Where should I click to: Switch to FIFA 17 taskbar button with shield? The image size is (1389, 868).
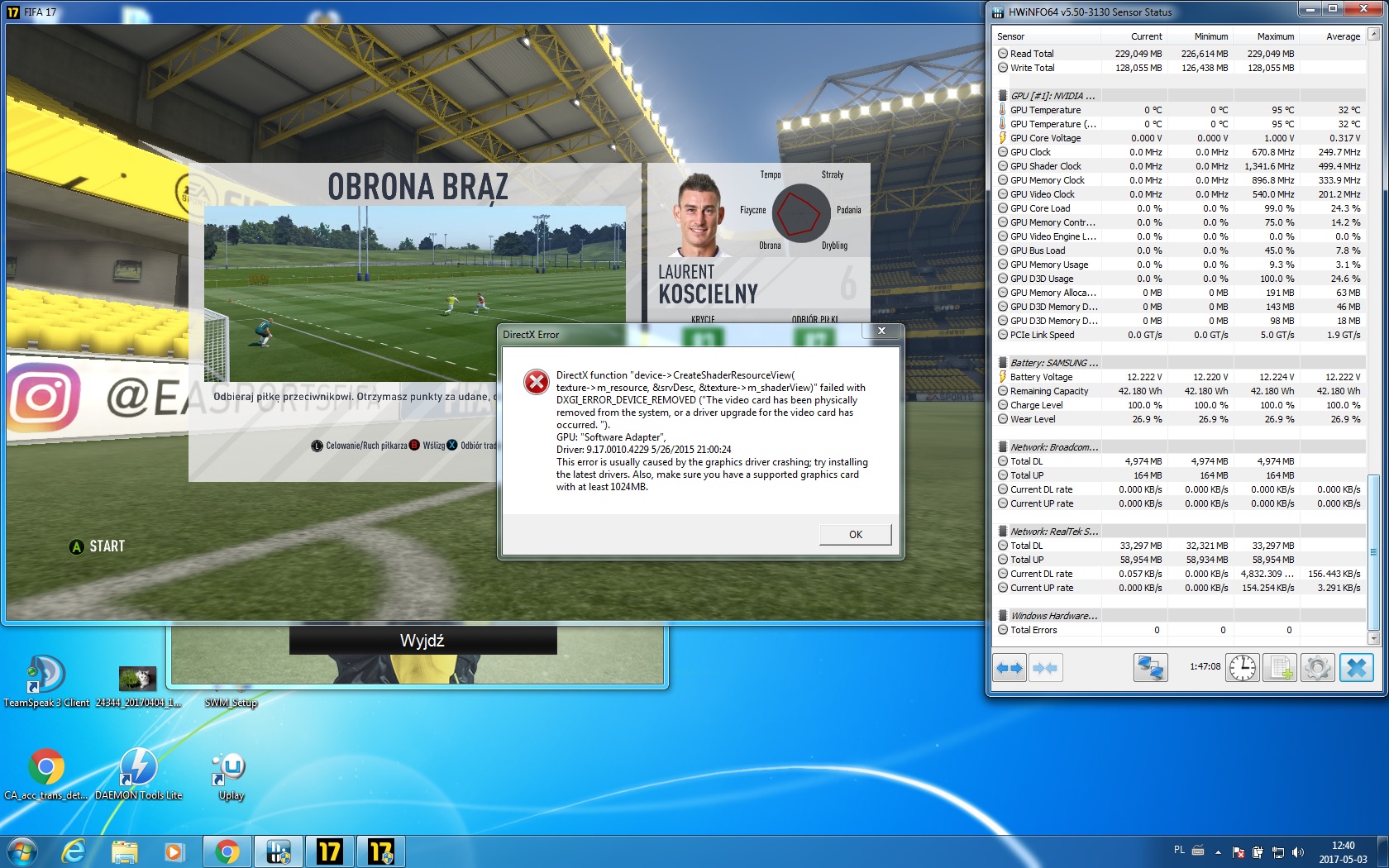[x=380, y=851]
